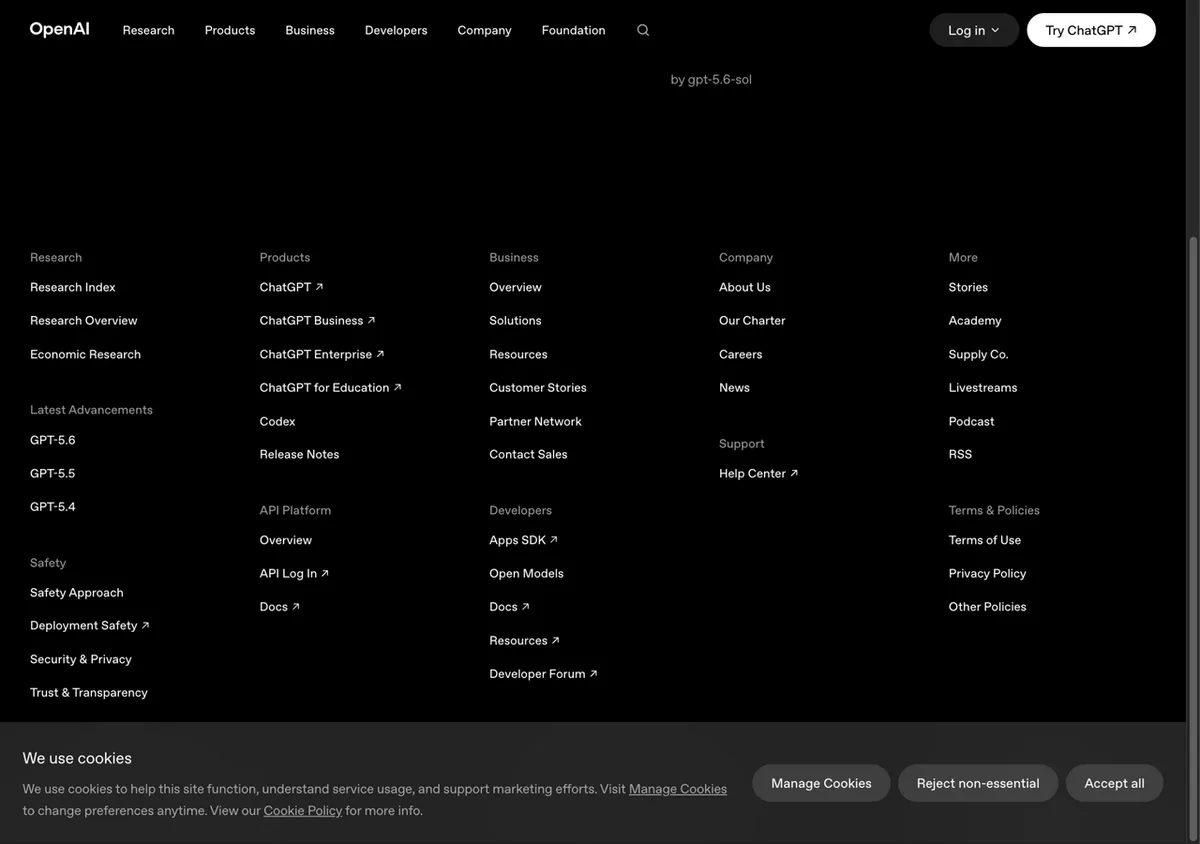The height and width of the screenshot is (844, 1200).
Task: Click the Manage Cookies button
Action: click(821, 783)
